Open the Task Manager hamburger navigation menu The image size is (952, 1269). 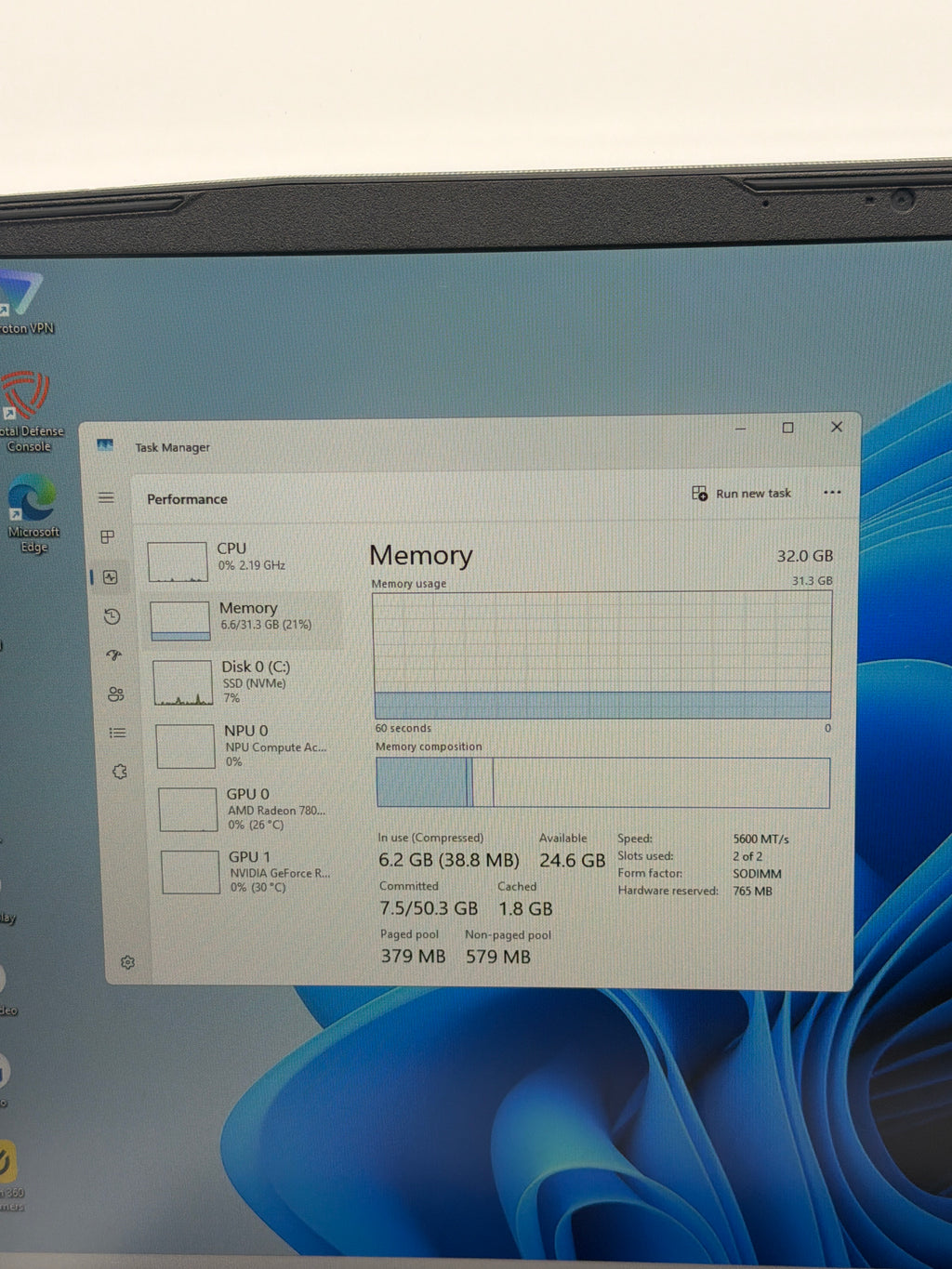click(x=106, y=497)
